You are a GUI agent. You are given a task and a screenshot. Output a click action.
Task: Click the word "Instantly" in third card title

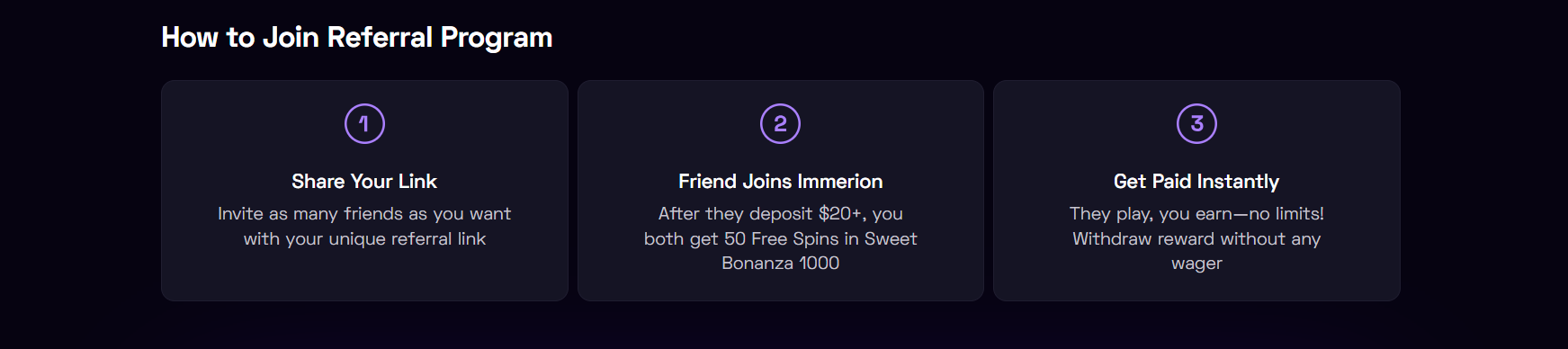pyautogui.click(x=1238, y=182)
